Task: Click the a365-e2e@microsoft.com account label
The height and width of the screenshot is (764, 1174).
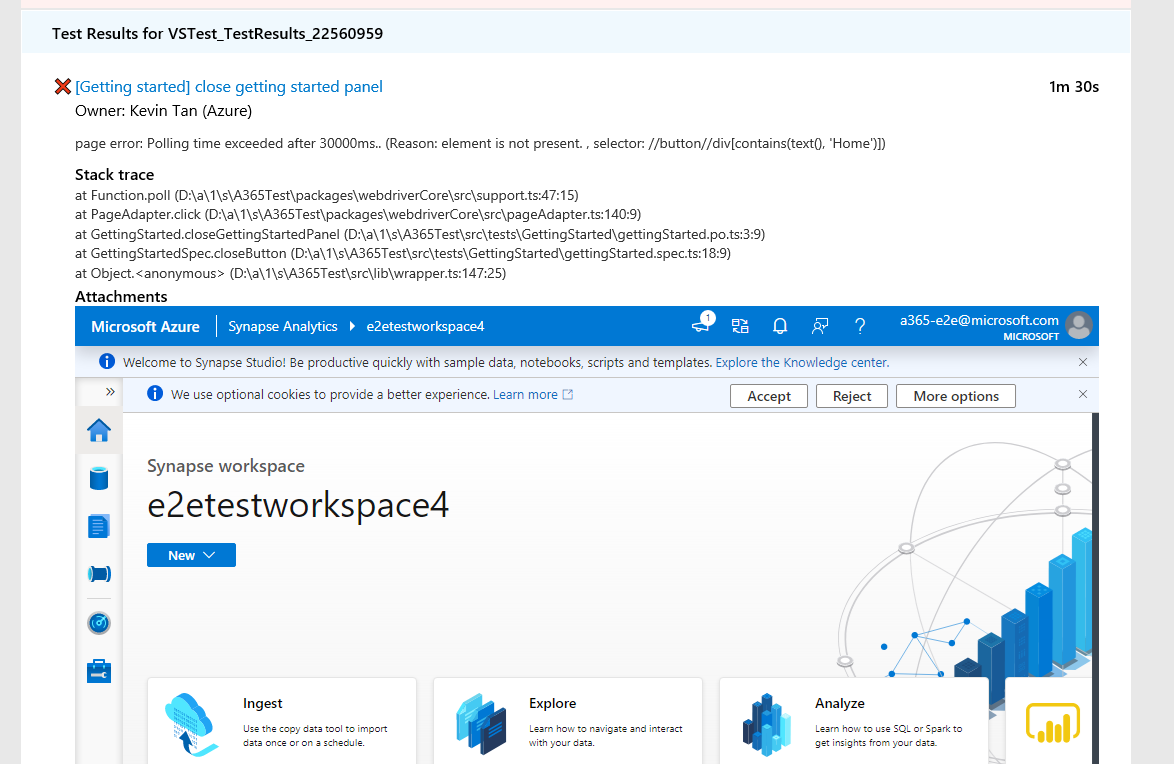Action: pyautogui.click(x=979, y=321)
